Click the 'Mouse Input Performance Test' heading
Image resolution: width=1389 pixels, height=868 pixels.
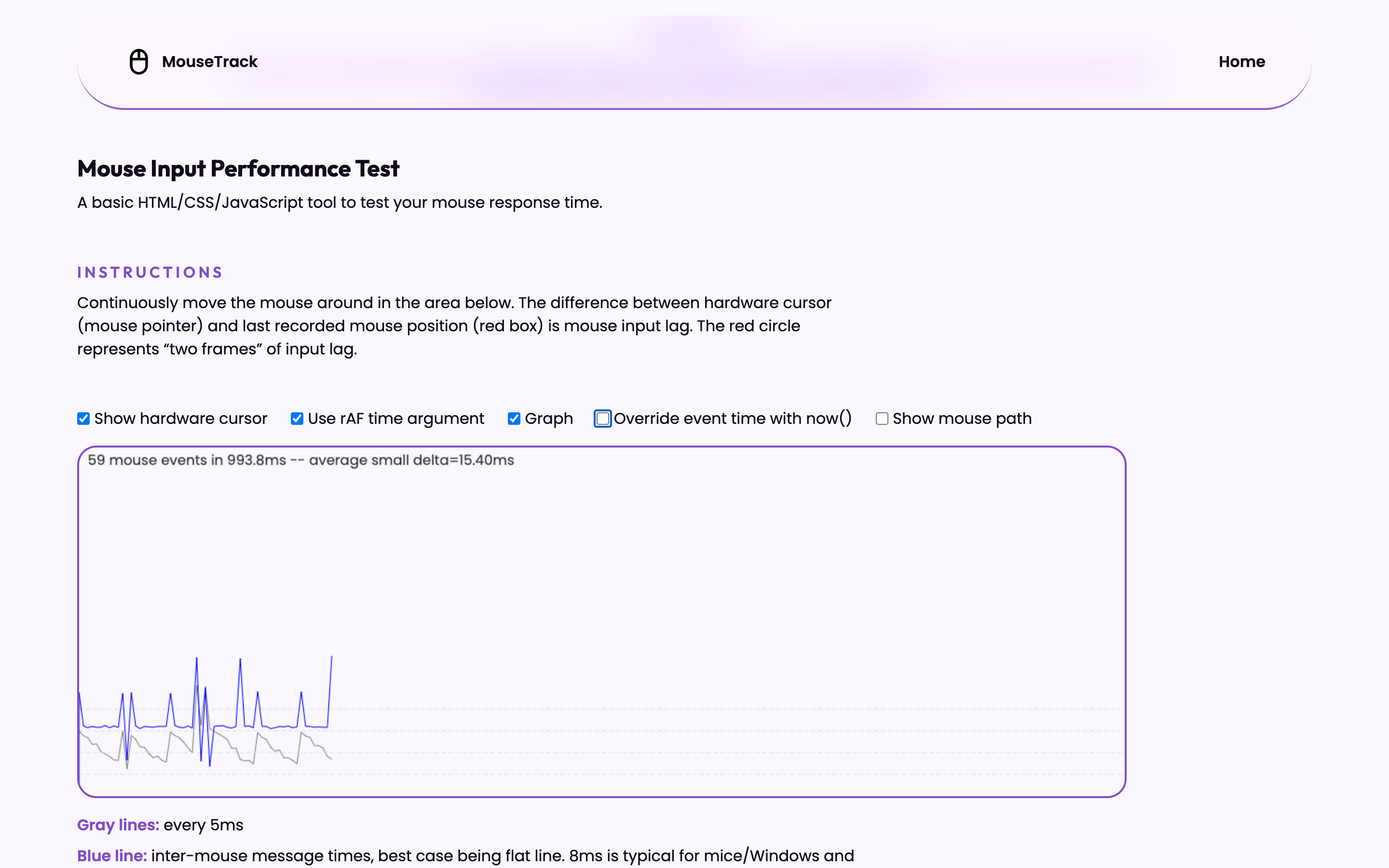(238, 169)
